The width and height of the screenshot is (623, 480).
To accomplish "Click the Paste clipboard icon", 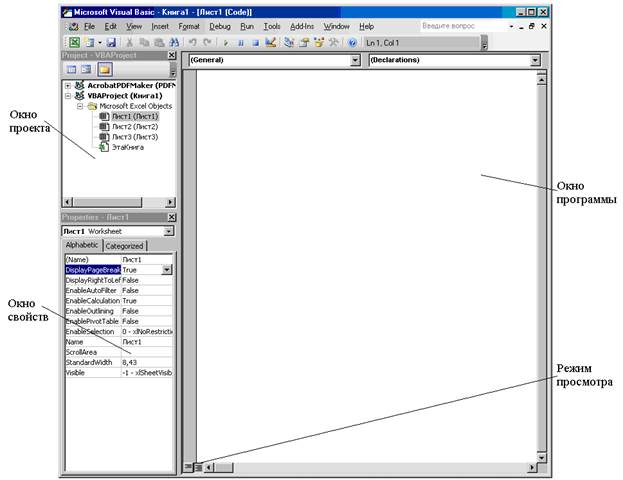I will tap(159, 42).
